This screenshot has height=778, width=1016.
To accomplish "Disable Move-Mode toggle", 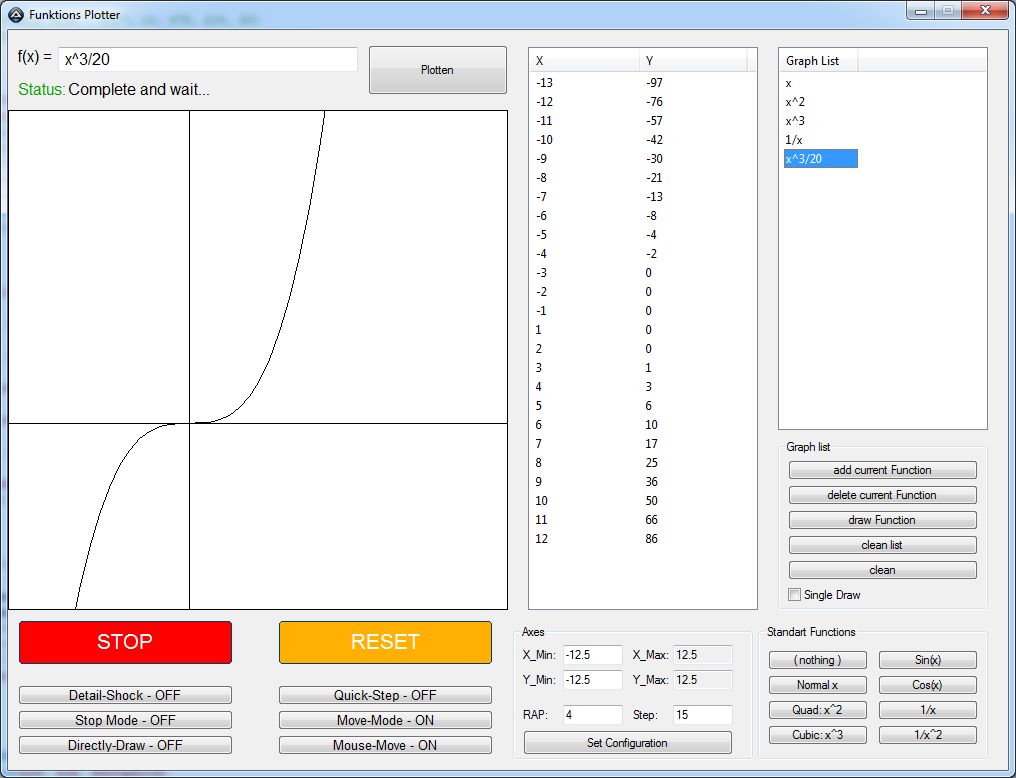I will 385,720.
